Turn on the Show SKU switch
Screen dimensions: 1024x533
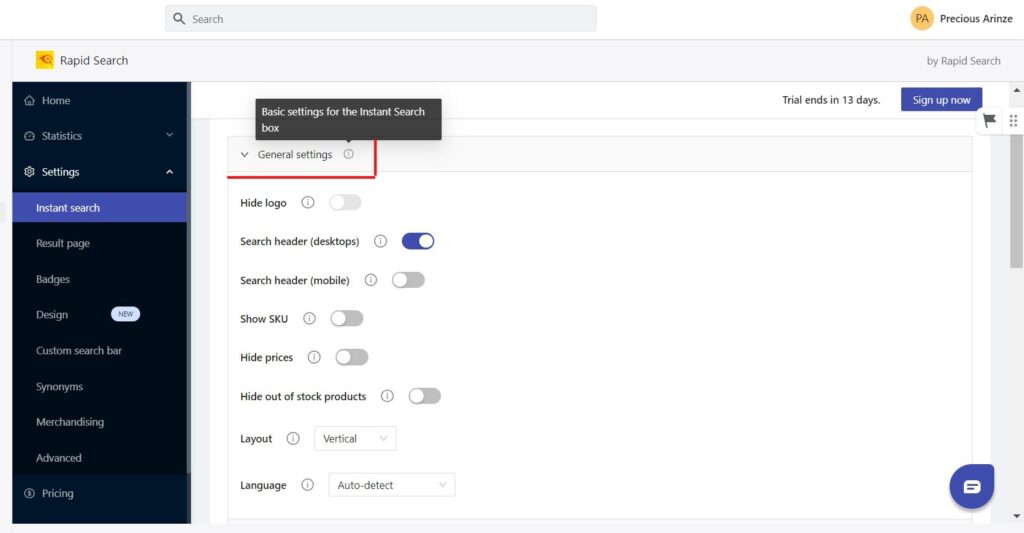pos(347,319)
